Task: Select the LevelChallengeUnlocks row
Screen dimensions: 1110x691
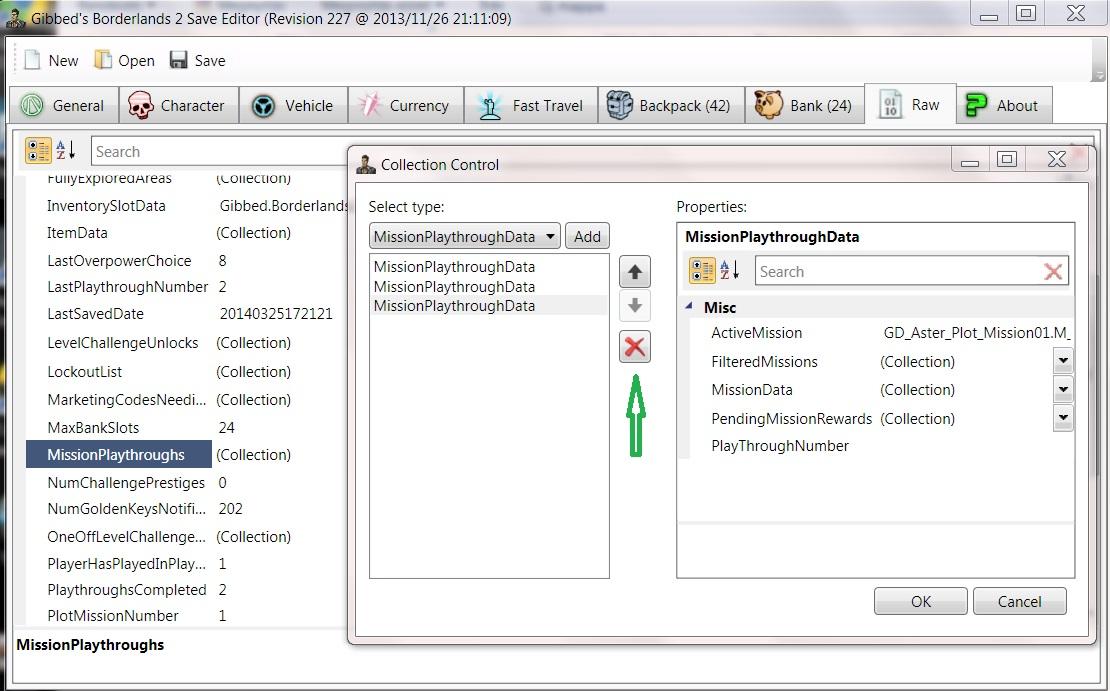Action: pyautogui.click(x=187, y=343)
